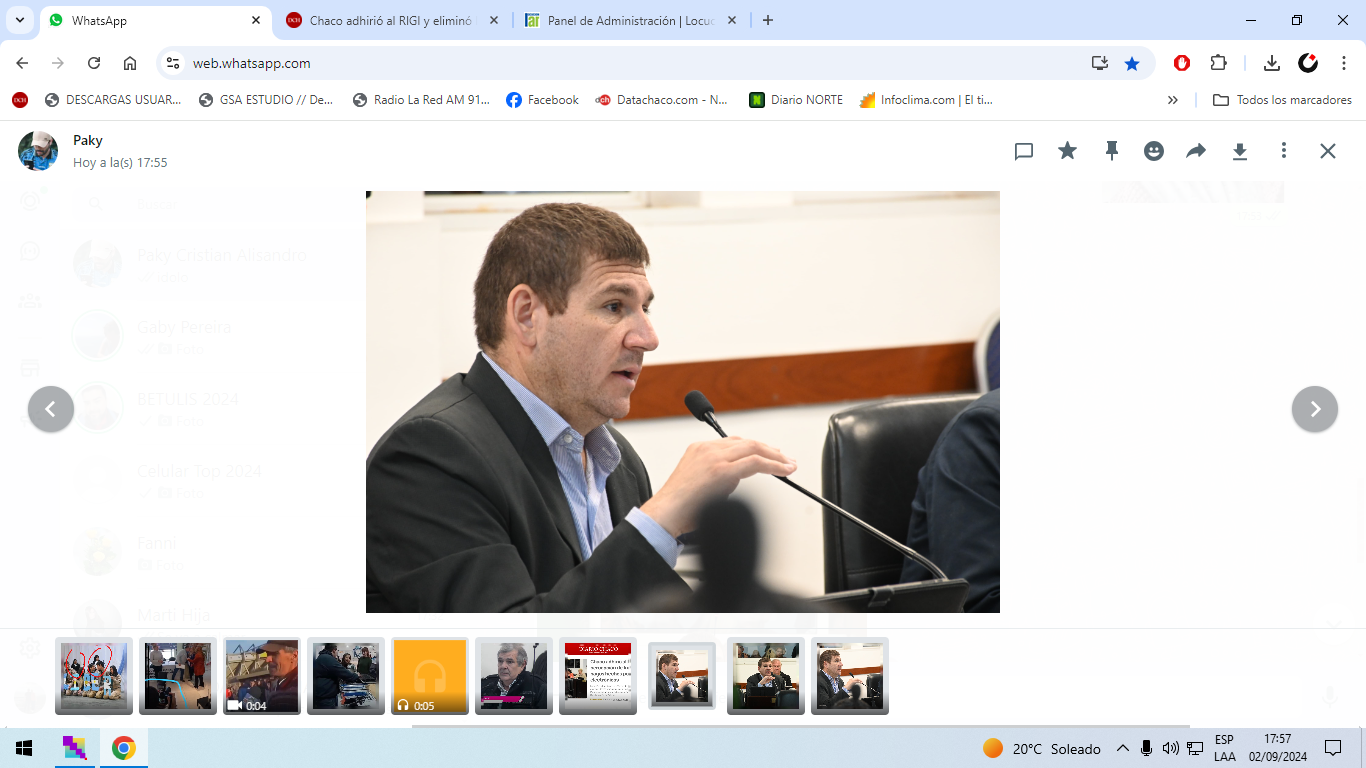Open the GSA ESTUDIO bookmark
The image size is (1366, 768).
266,100
